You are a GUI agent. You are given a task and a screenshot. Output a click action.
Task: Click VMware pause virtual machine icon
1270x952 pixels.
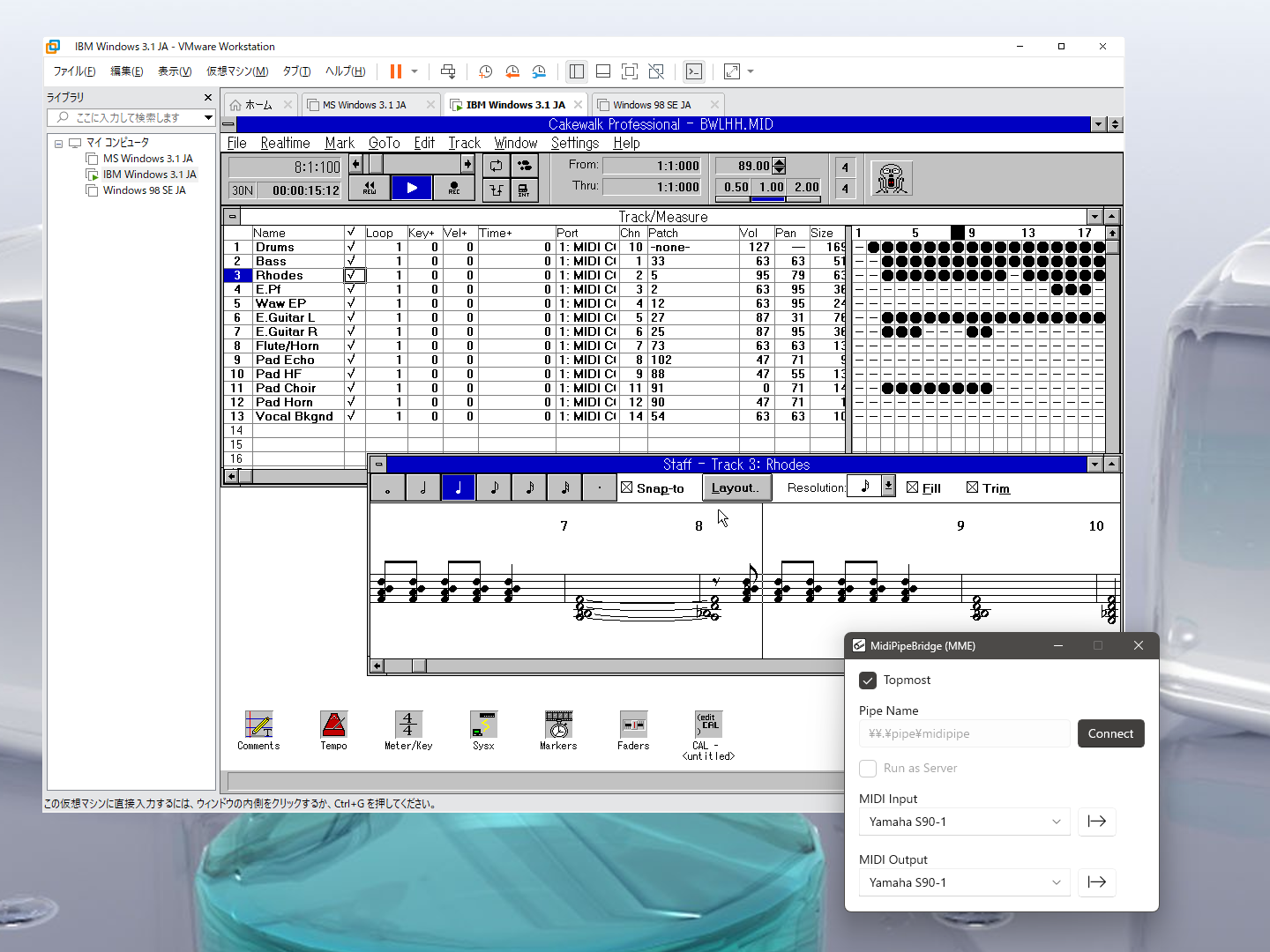point(396,71)
